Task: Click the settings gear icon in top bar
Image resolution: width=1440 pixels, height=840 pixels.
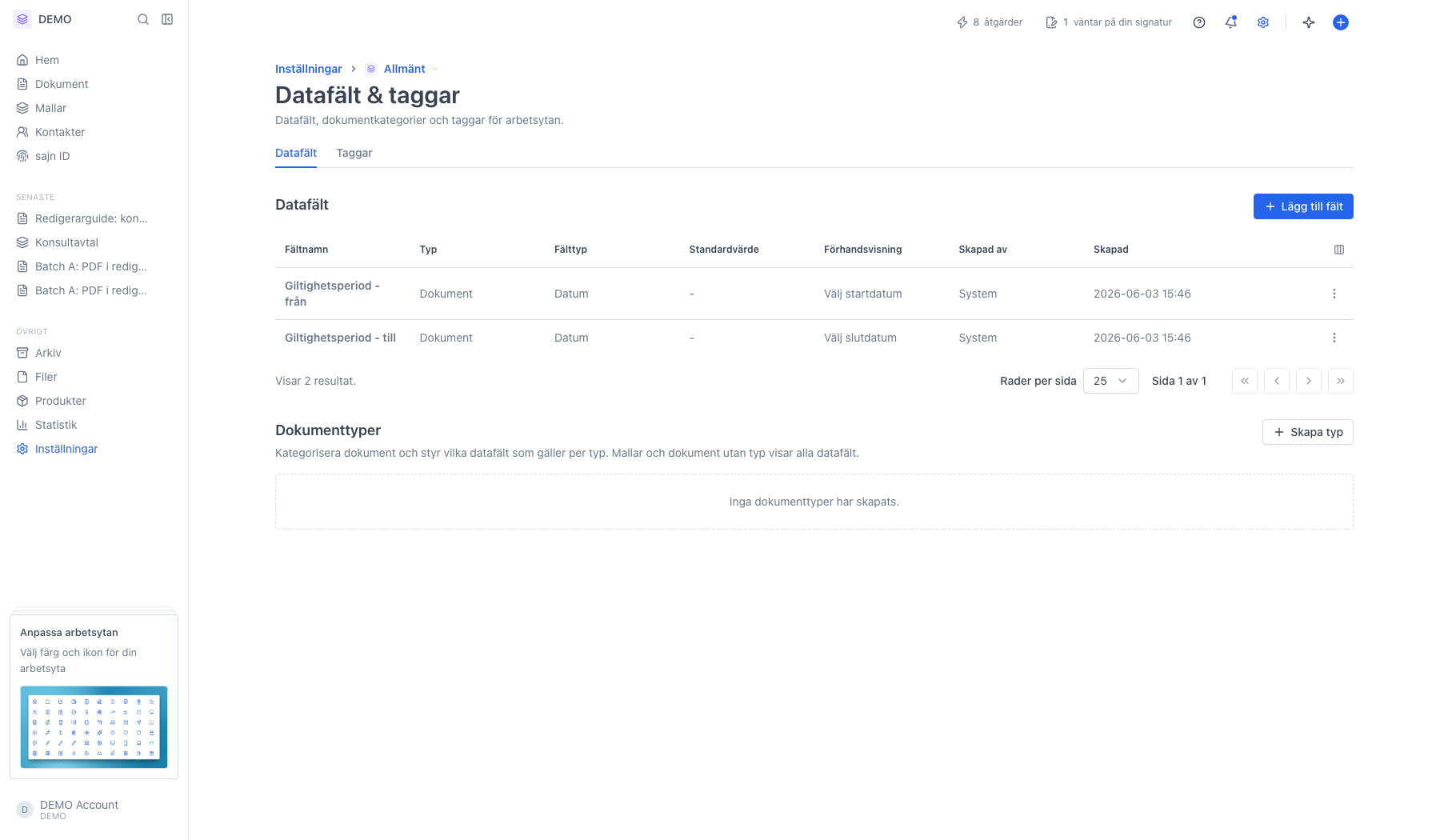Action: (1263, 22)
